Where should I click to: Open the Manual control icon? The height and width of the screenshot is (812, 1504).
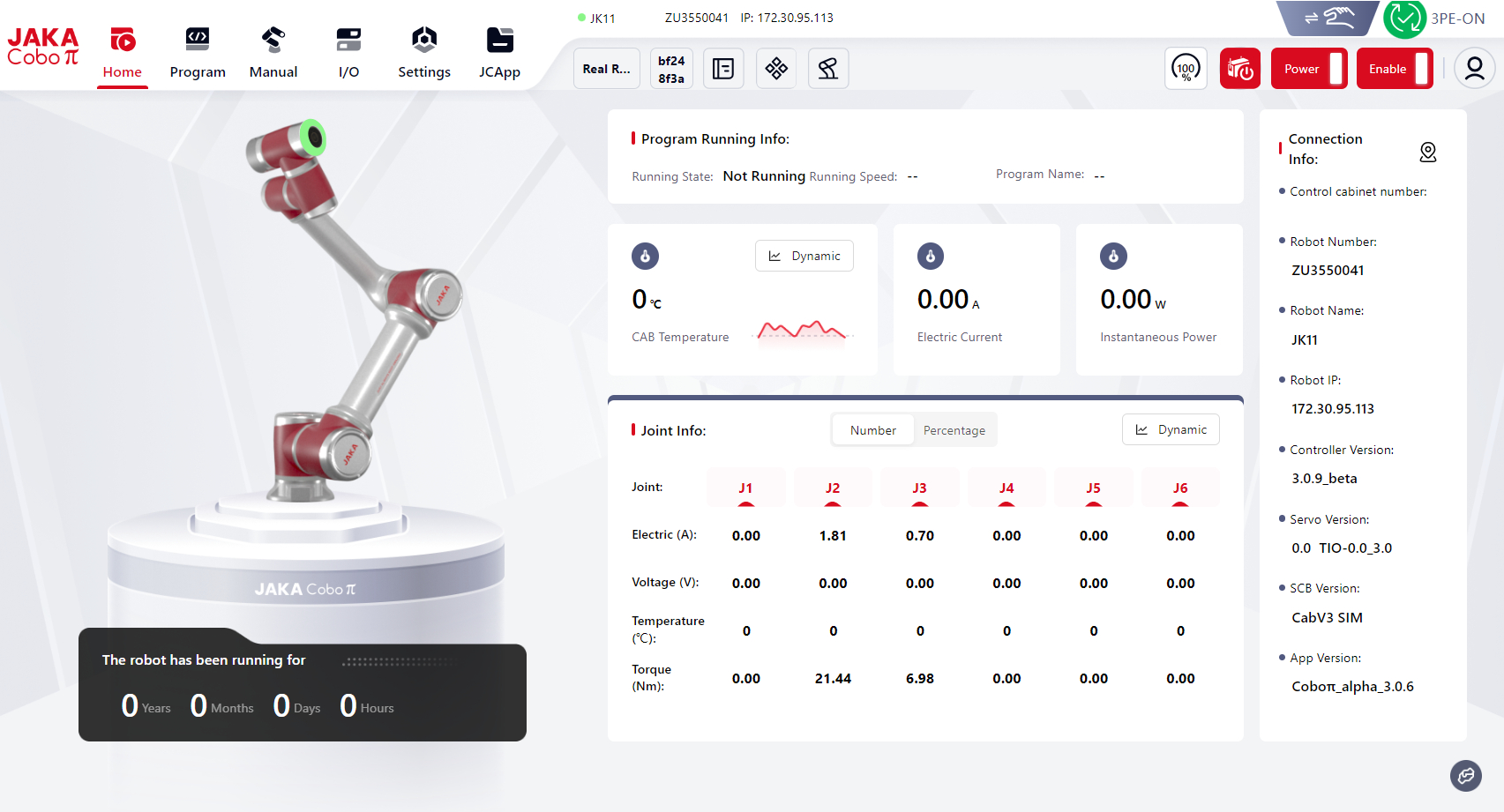(273, 41)
